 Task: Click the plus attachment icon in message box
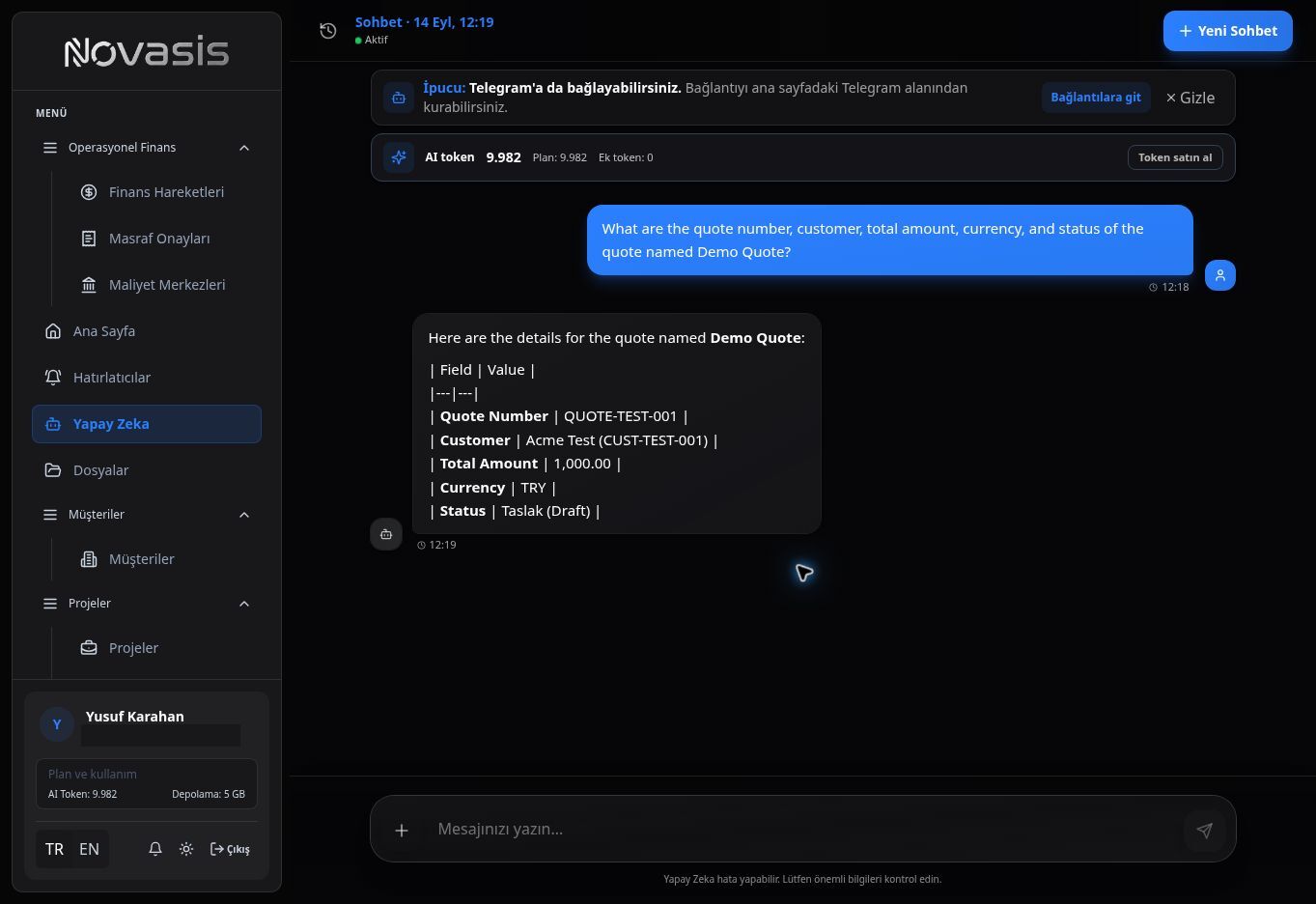[402, 830]
